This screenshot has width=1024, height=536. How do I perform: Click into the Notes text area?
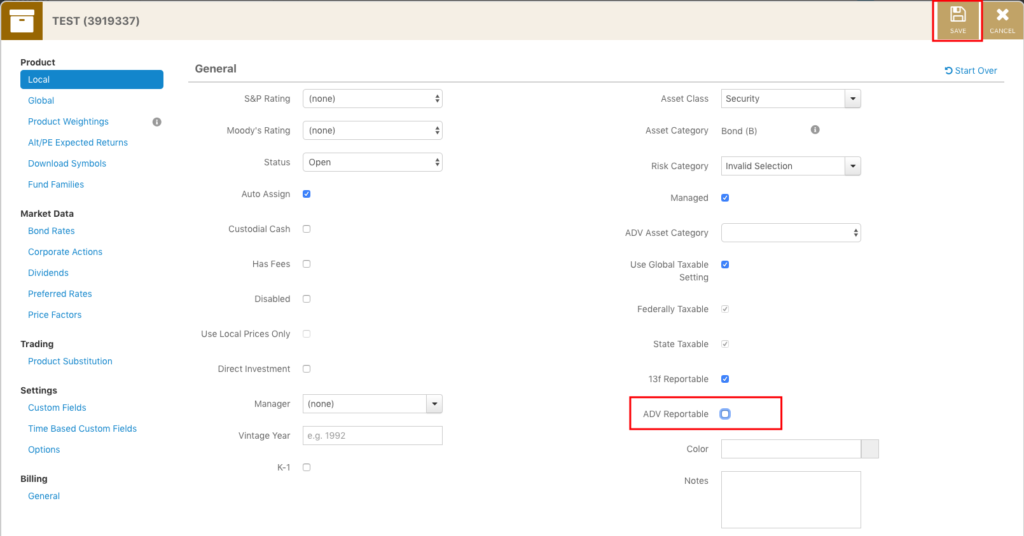tap(791, 500)
